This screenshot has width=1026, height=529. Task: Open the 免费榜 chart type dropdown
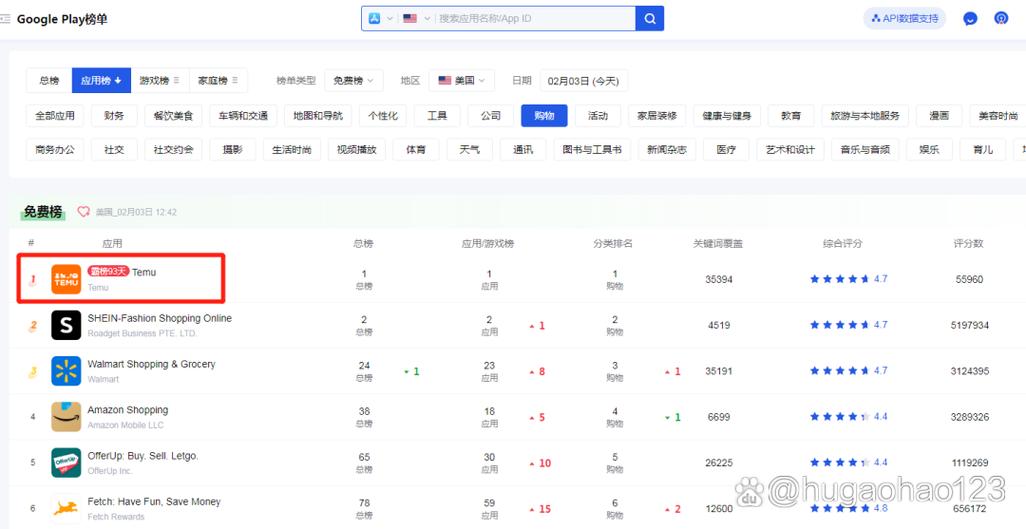353,81
